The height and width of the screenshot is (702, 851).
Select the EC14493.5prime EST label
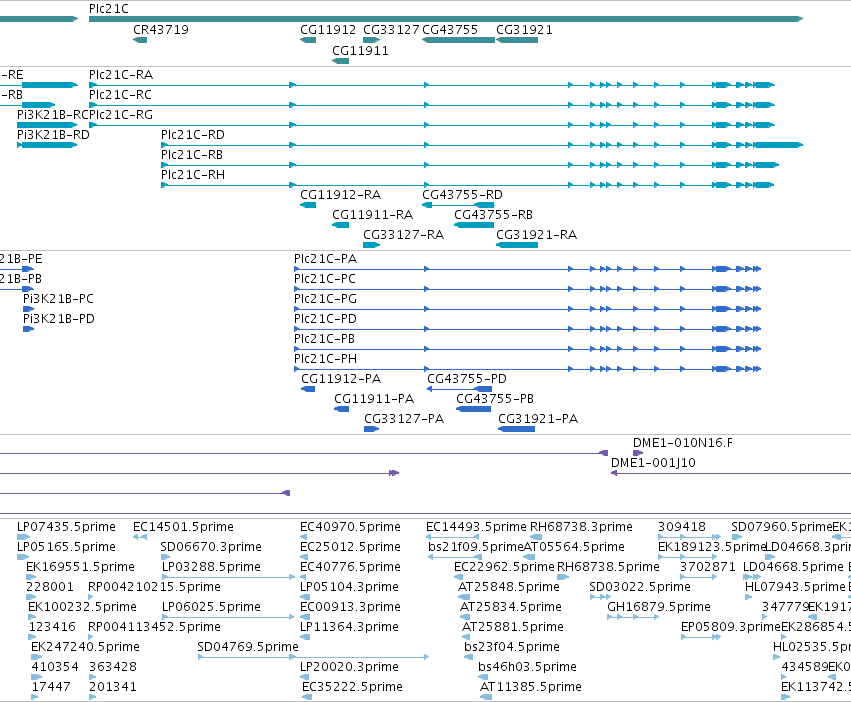tap(476, 528)
